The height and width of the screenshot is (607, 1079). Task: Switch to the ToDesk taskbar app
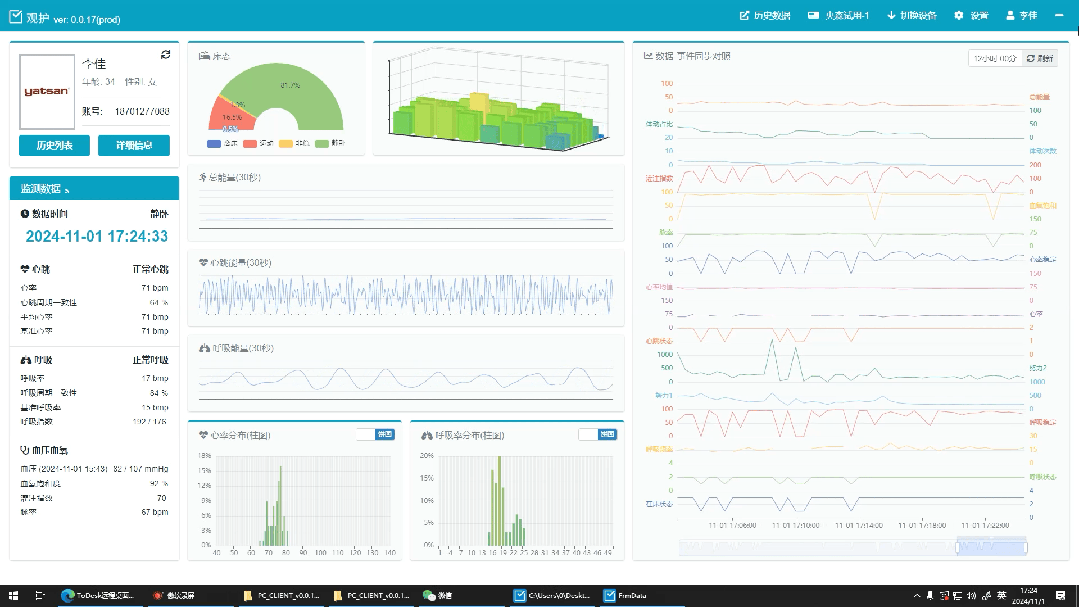(x=98, y=596)
